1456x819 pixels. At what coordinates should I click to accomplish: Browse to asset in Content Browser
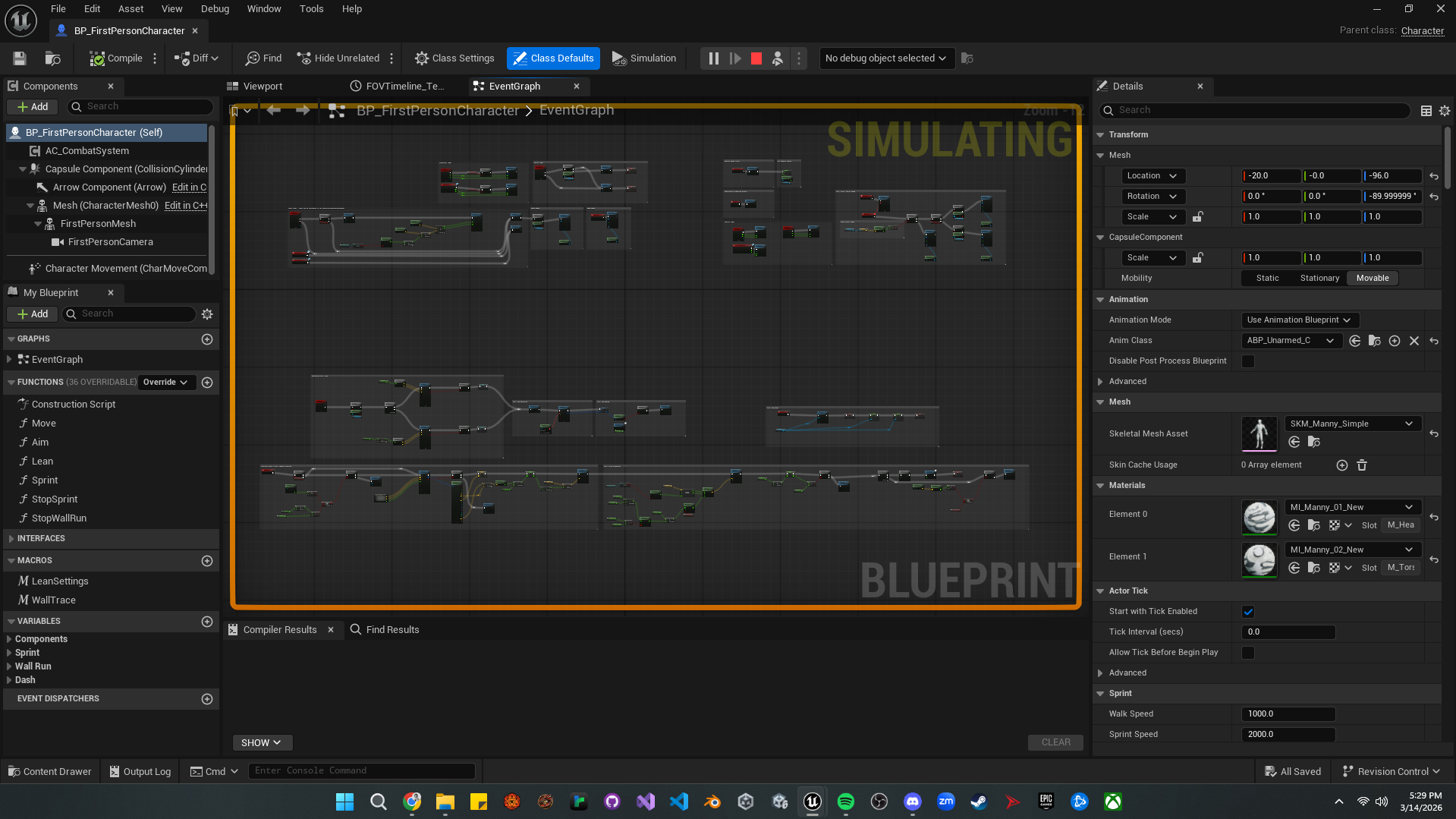click(x=52, y=58)
